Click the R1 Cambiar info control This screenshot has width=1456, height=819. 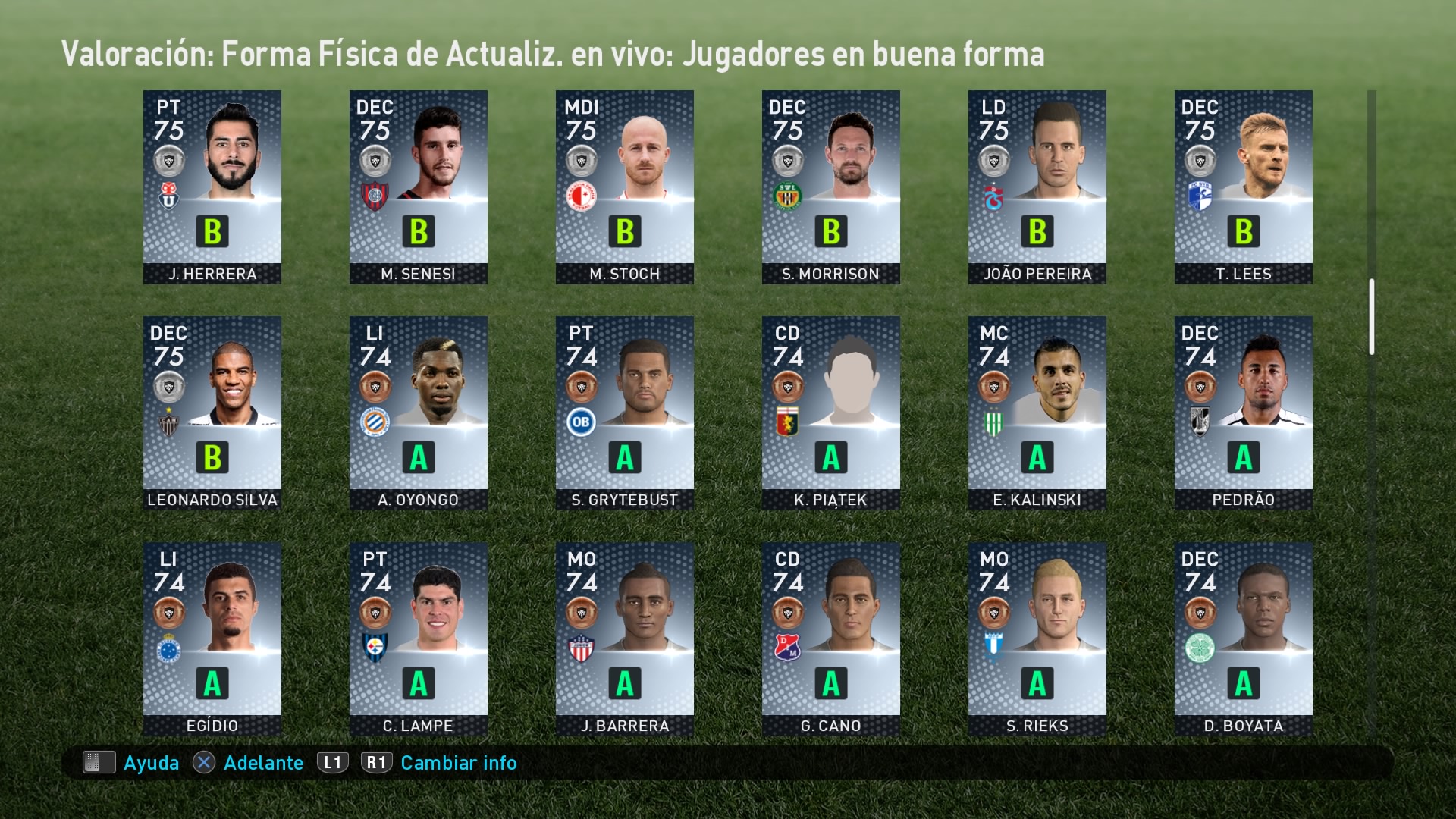pos(439,763)
